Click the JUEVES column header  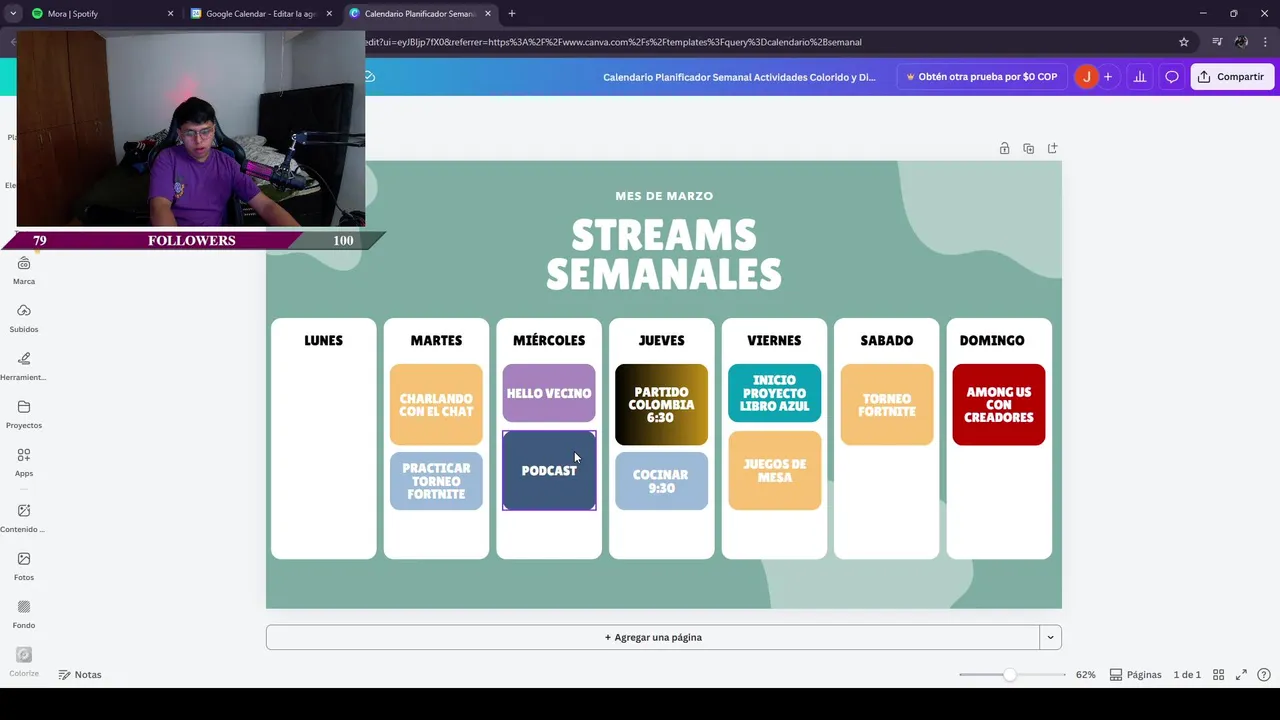661,340
